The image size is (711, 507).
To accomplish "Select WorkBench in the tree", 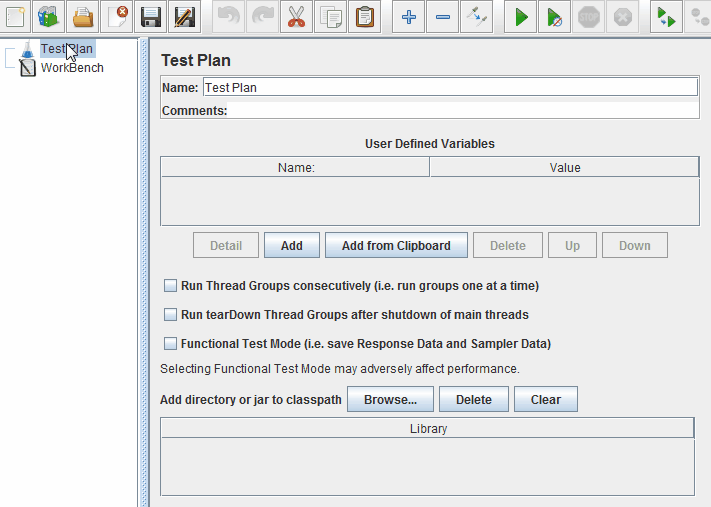I will click(x=71, y=68).
